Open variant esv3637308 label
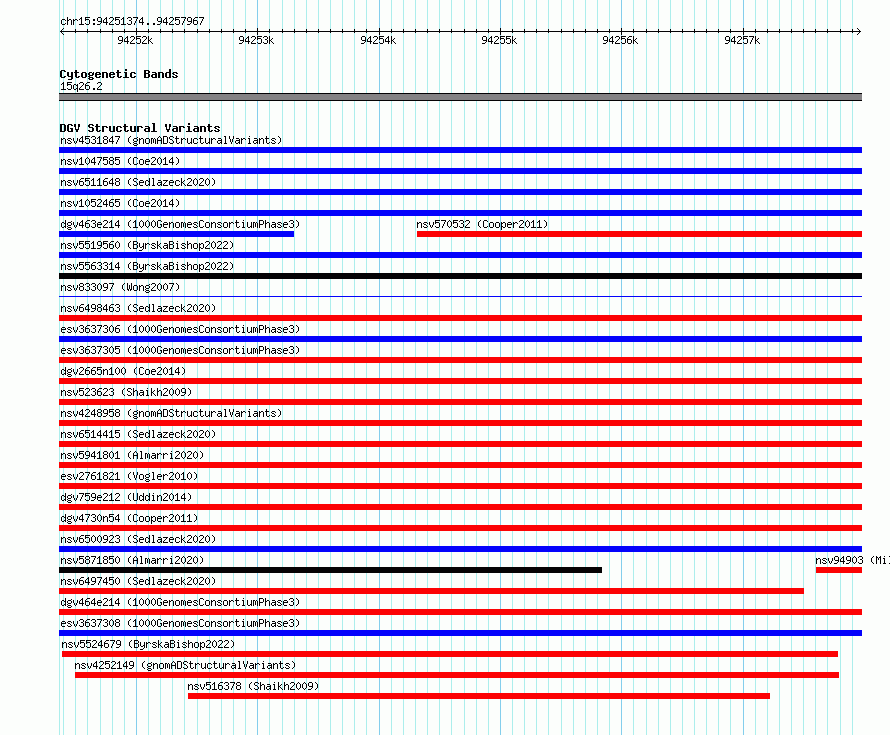The image size is (890, 735). tap(180, 623)
